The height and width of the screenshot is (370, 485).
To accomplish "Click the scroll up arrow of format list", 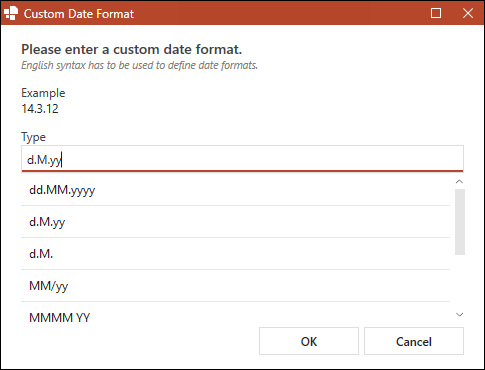I will [x=459, y=182].
